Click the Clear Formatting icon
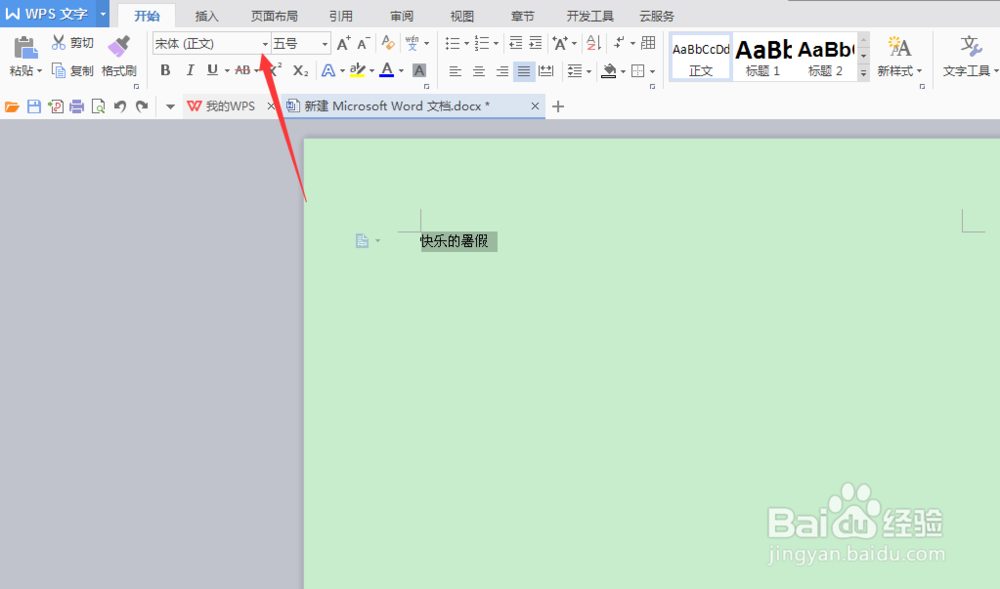 click(387, 44)
